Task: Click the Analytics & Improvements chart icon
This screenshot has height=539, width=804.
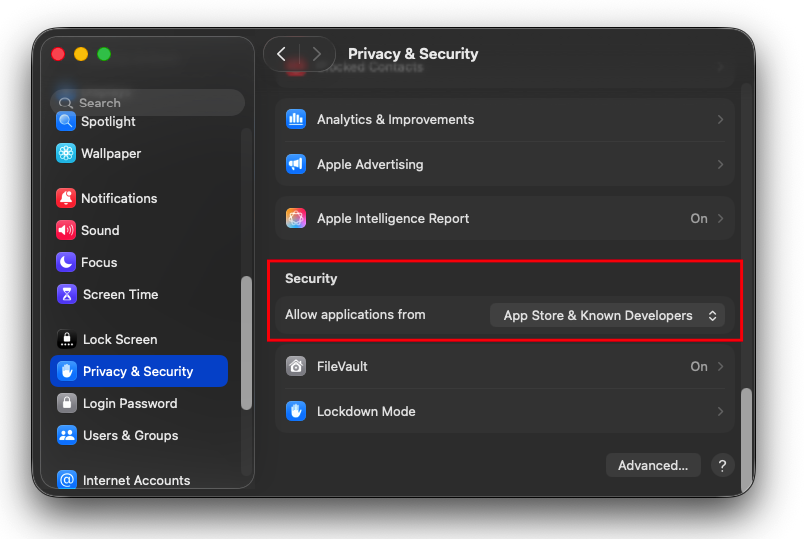Action: click(296, 119)
